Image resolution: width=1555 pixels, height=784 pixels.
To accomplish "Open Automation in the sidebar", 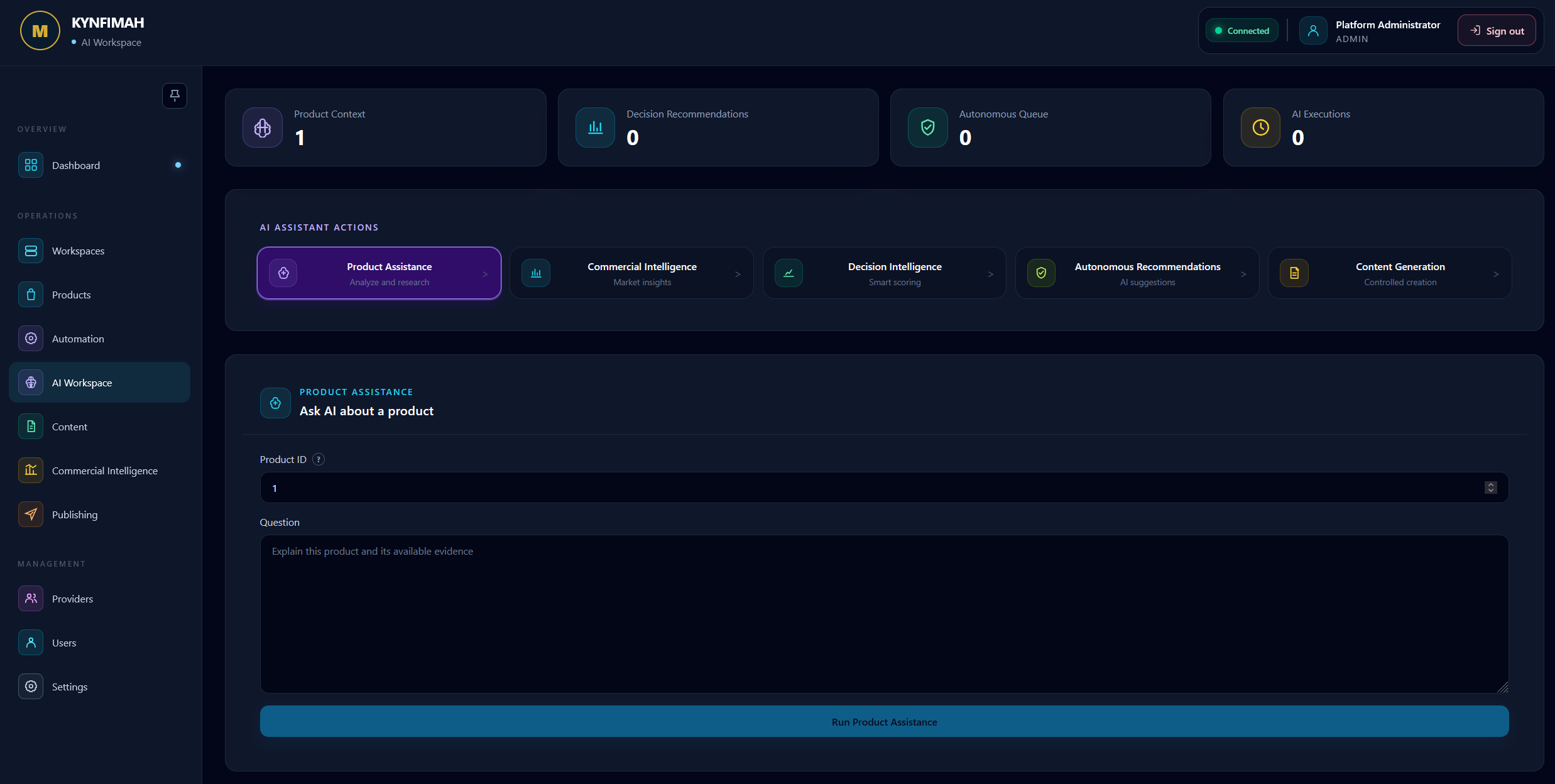I will pyautogui.click(x=100, y=339).
